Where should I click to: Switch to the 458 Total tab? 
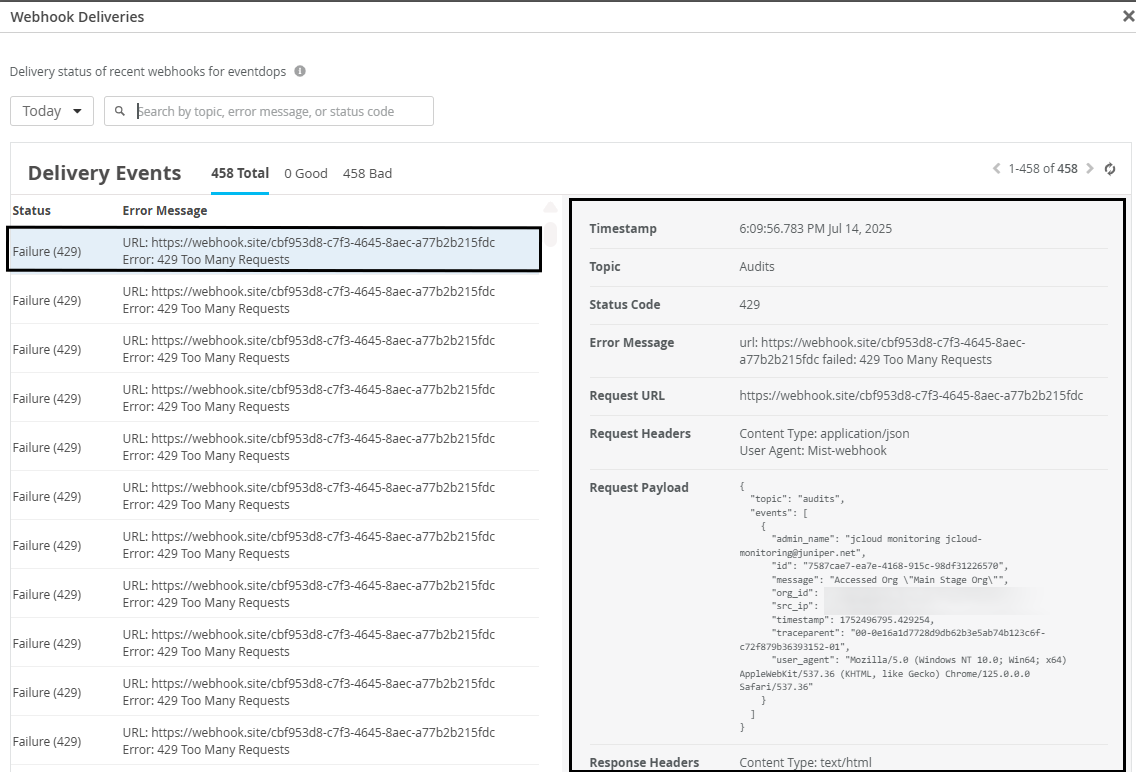pos(240,173)
